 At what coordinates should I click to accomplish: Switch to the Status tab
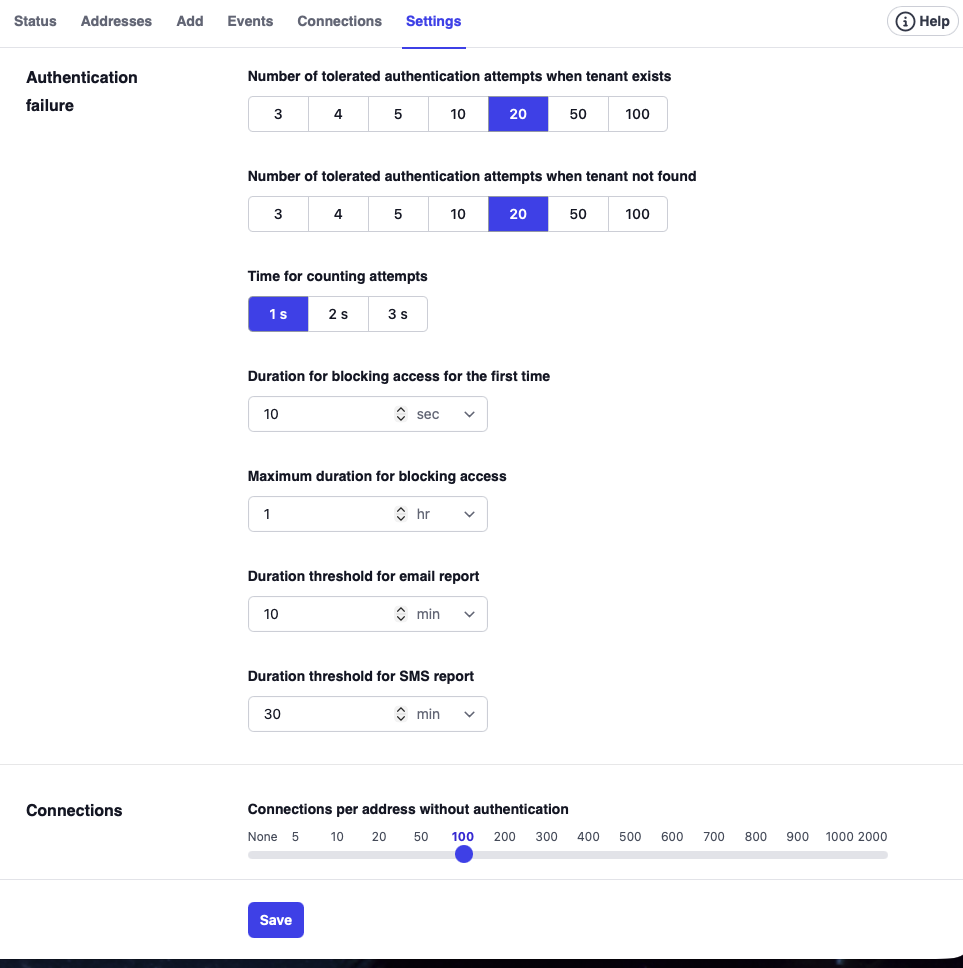35,21
